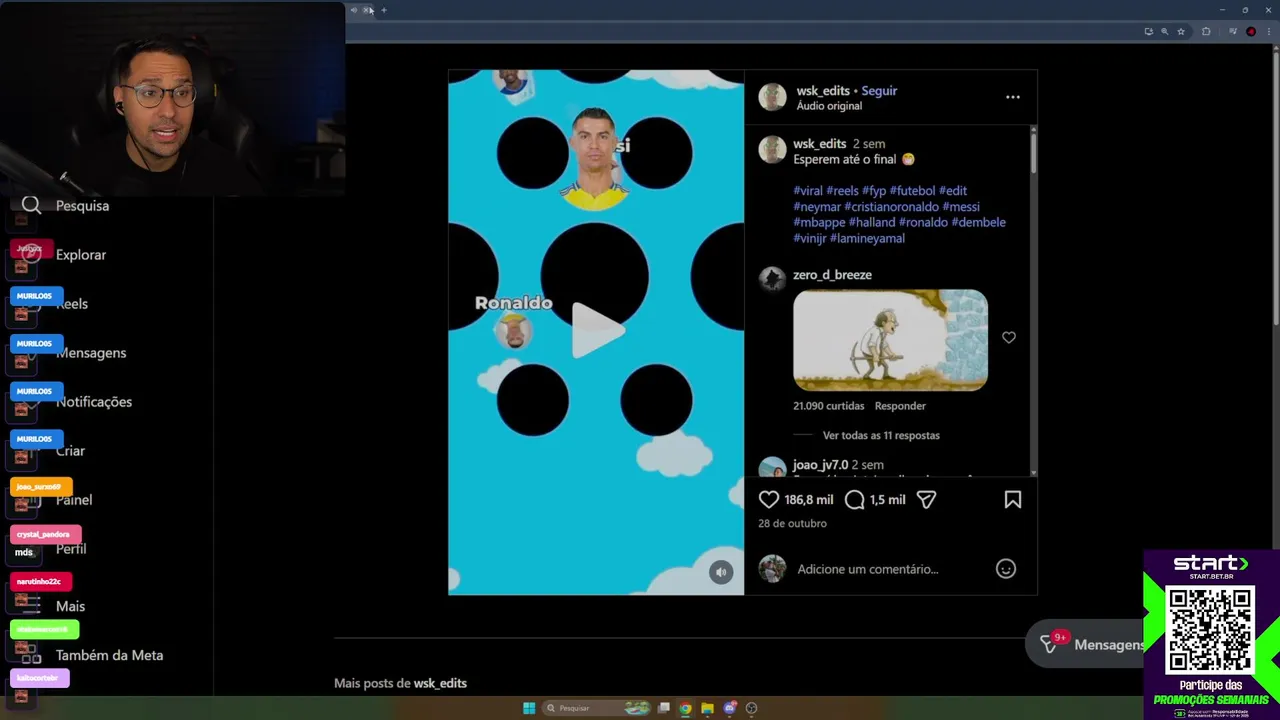Click the #halland hashtag
1280x720 pixels.
click(871, 222)
